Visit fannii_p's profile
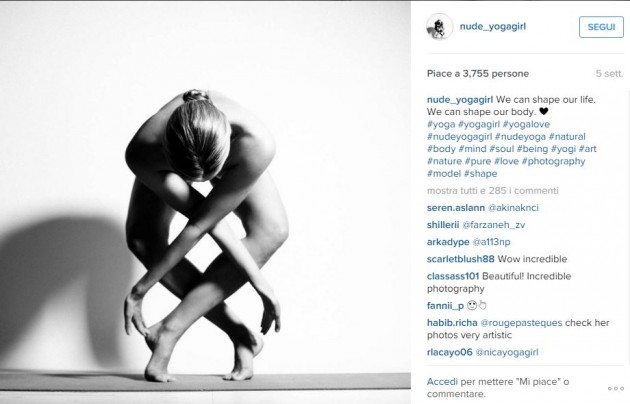 pyautogui.click(x=445, y=306)
